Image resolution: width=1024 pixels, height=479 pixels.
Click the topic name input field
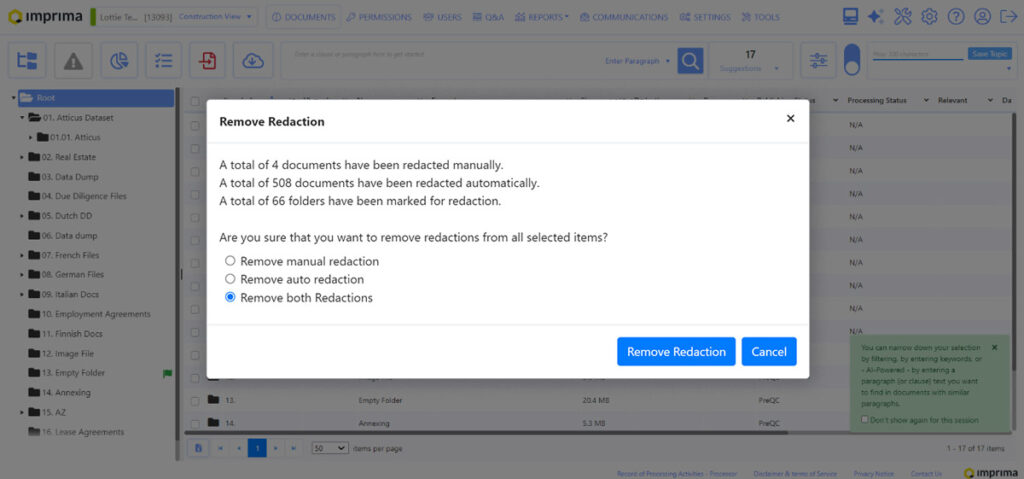(918, 54)
